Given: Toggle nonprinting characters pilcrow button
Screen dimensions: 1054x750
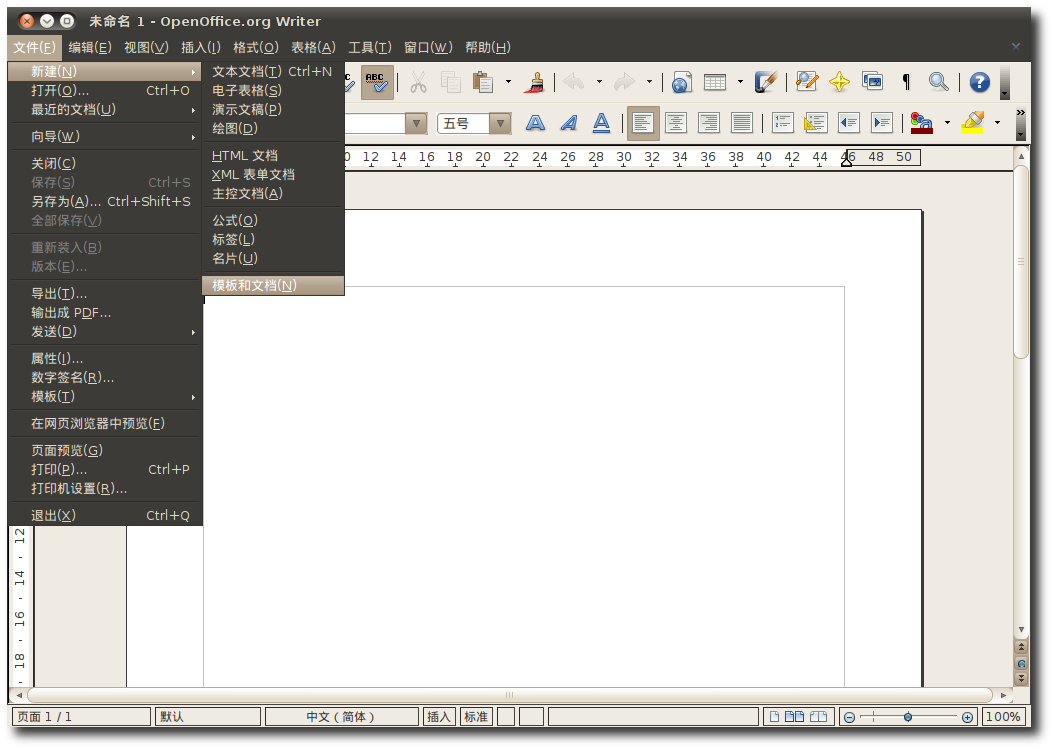Looking at the screenshot, I should 906,82.
